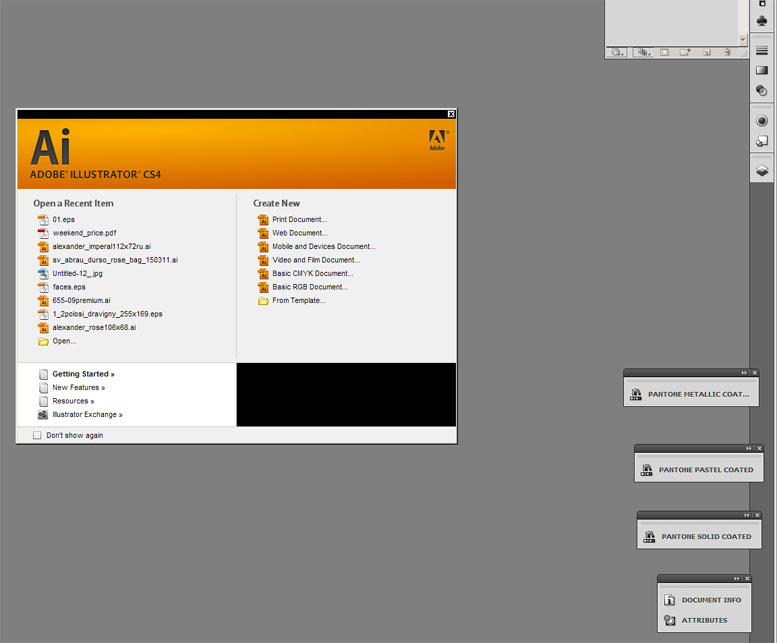This screenshot has width=777, height=643.
Task: Click the Document Info 'i' icon
Action: point(669,600)
